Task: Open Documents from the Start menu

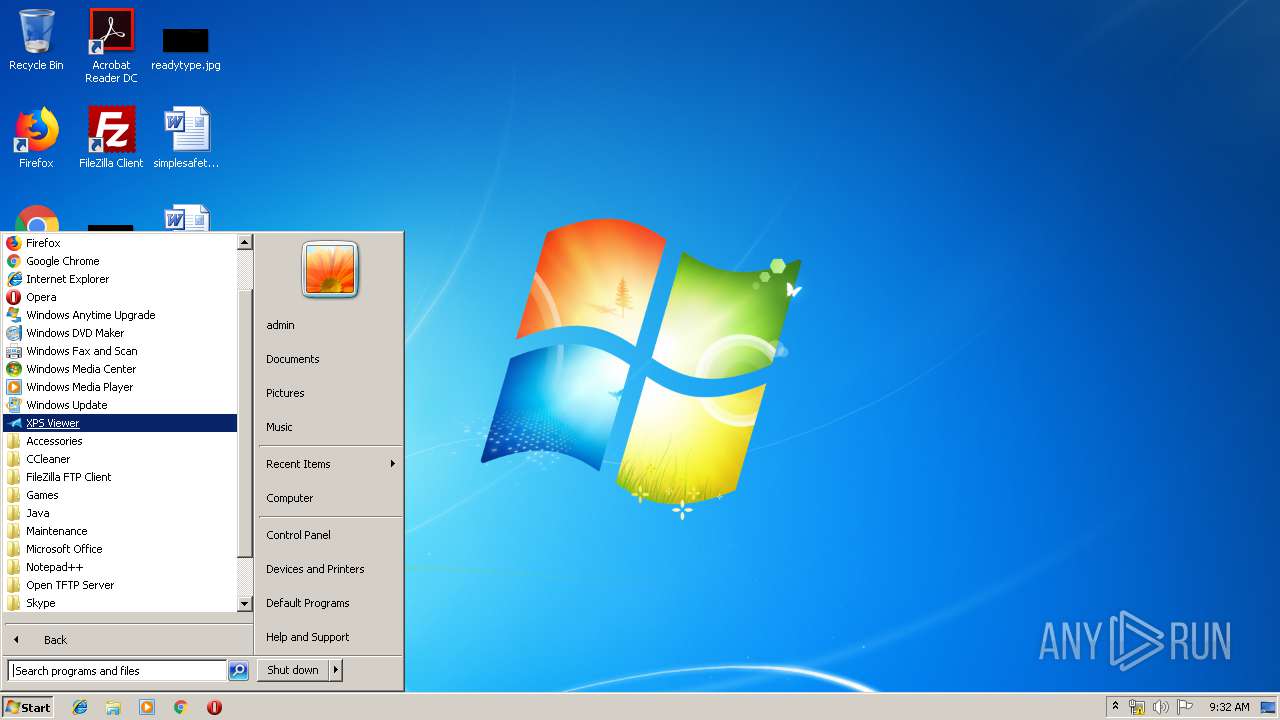Action: [x=330, y=359]
